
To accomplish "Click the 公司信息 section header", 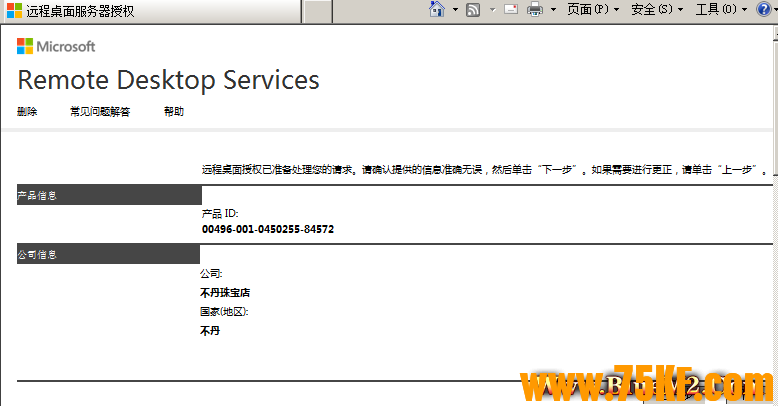I will pos(108,254).
